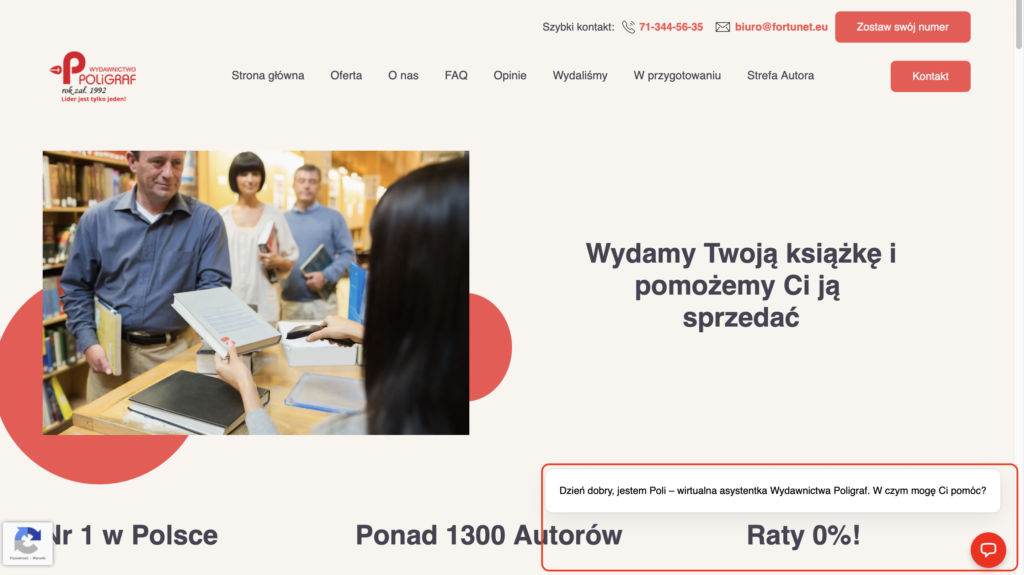Click the Zostaw swój numer button
1024x575 pixels.
[903, 27]
